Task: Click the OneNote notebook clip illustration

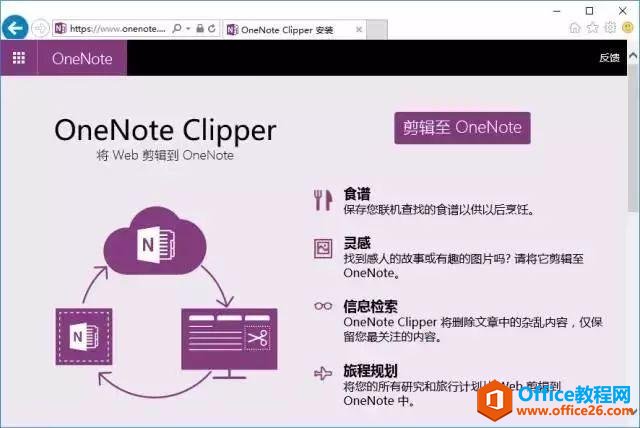Action: pyautogui.click(x=84, y=337)
